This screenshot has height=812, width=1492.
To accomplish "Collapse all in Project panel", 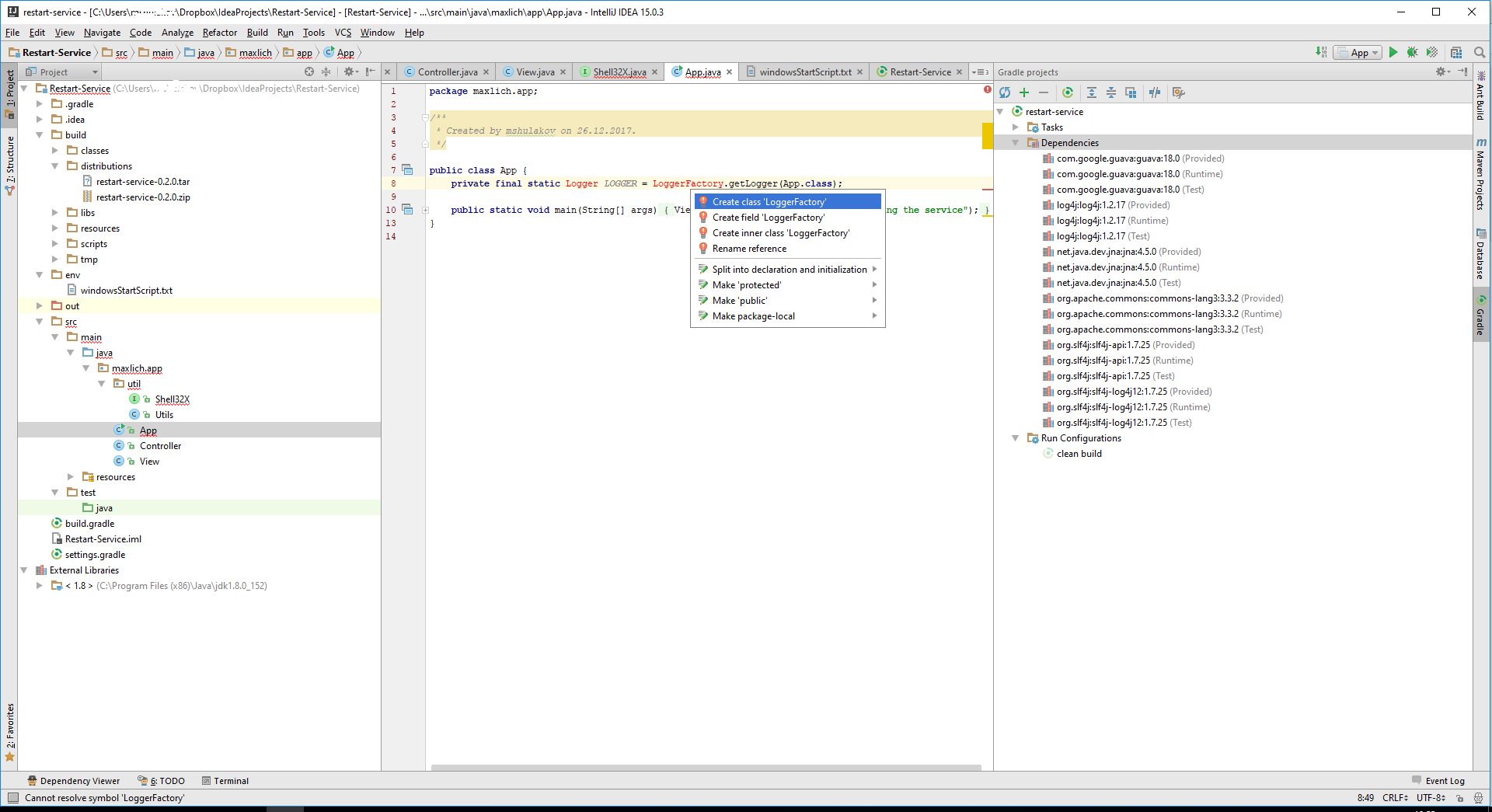I will (326, 71).
